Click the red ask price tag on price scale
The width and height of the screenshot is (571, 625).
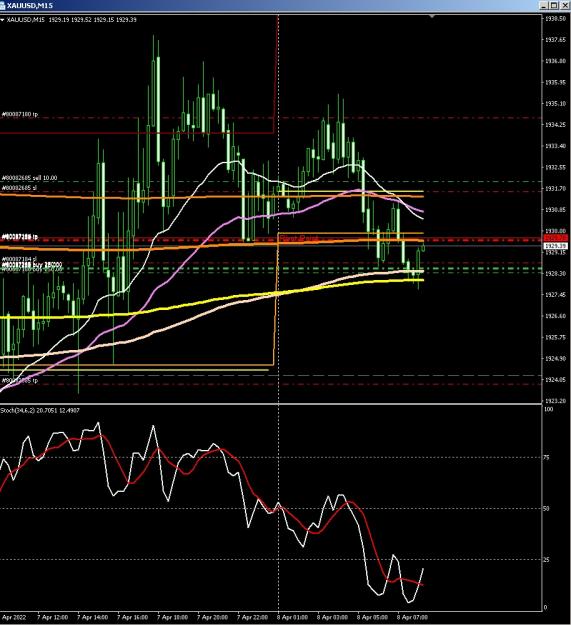pyautogui.click(x=555, y=238)
